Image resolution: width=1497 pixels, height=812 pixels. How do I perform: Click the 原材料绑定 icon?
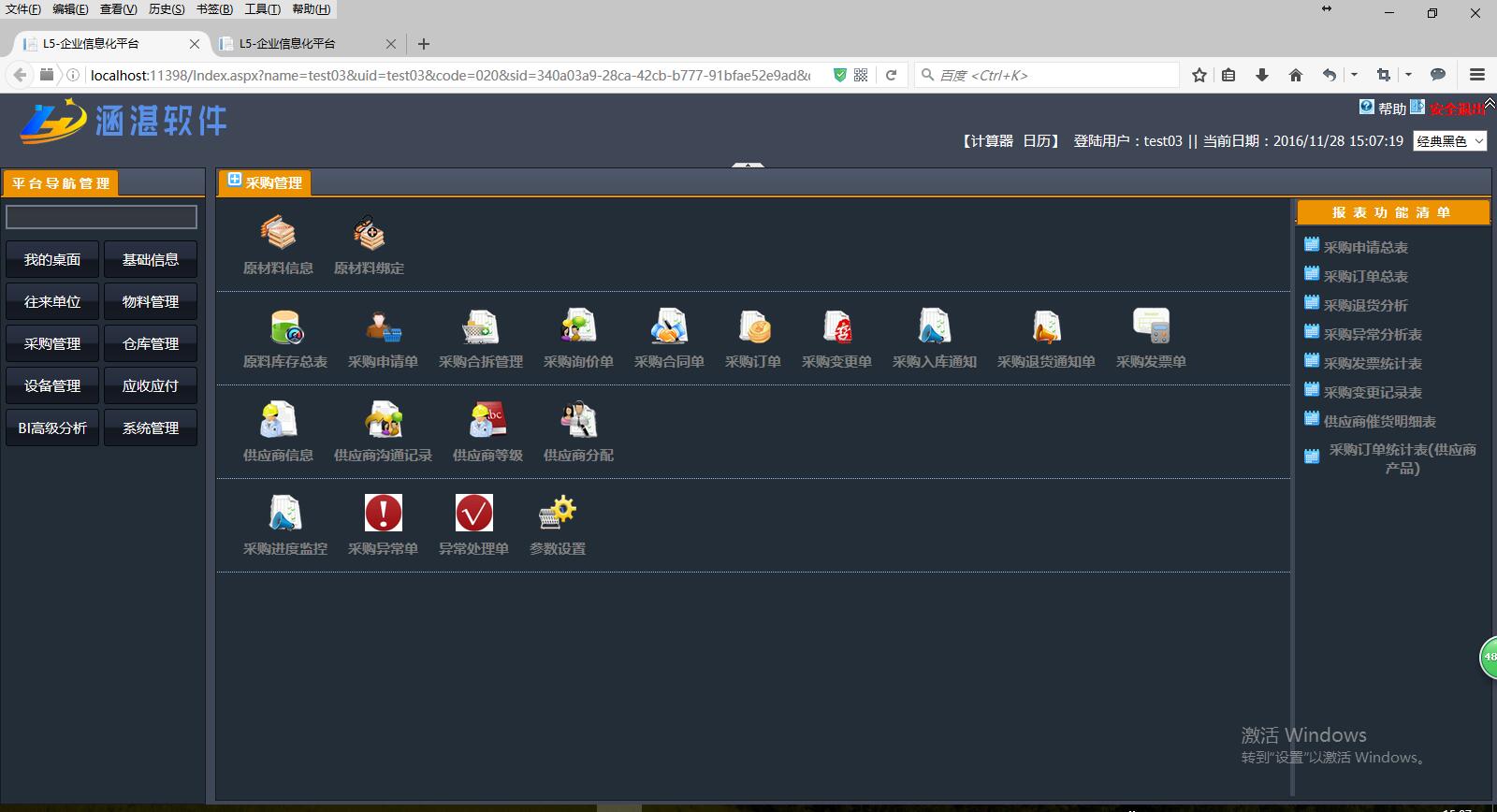369,234
